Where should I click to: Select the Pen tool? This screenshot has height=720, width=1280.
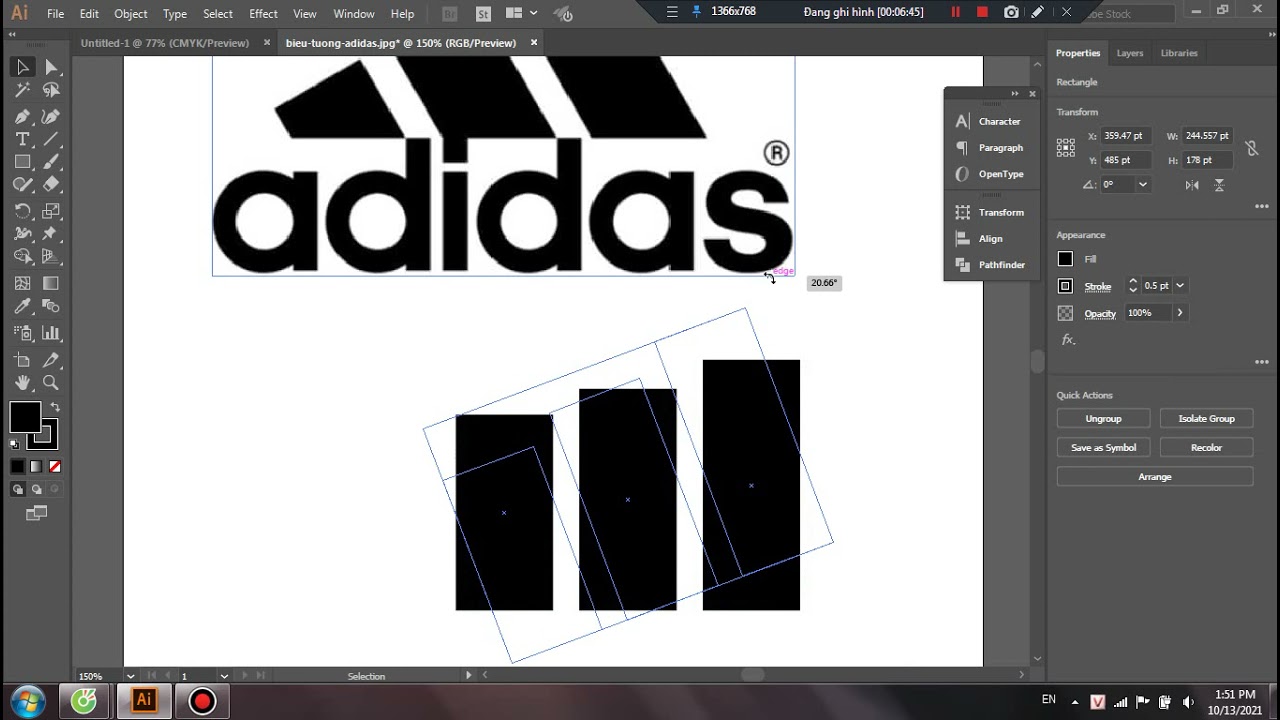click(22, 116)
